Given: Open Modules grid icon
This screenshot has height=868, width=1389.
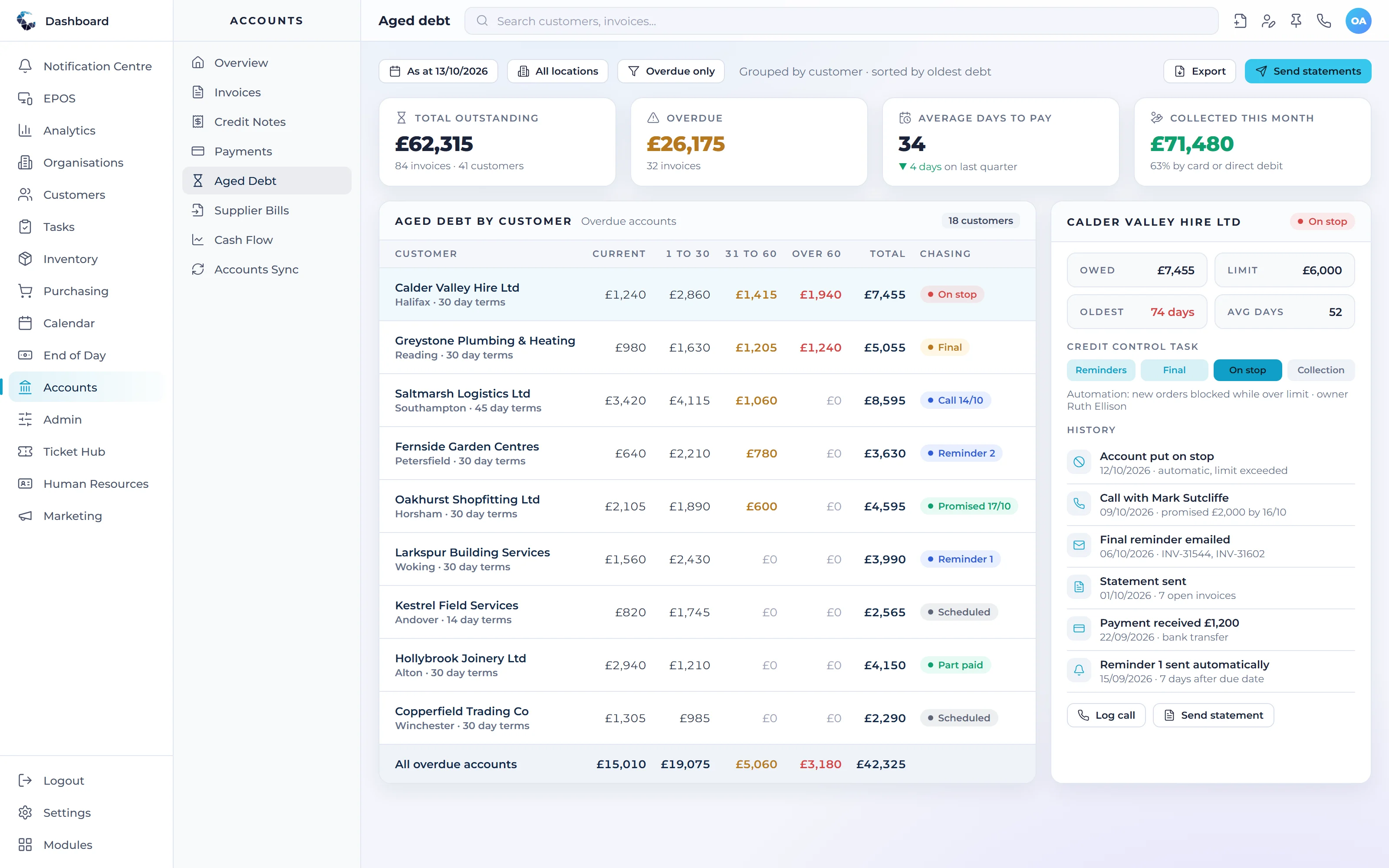Looking at the screenshot, I should (25, 845).
